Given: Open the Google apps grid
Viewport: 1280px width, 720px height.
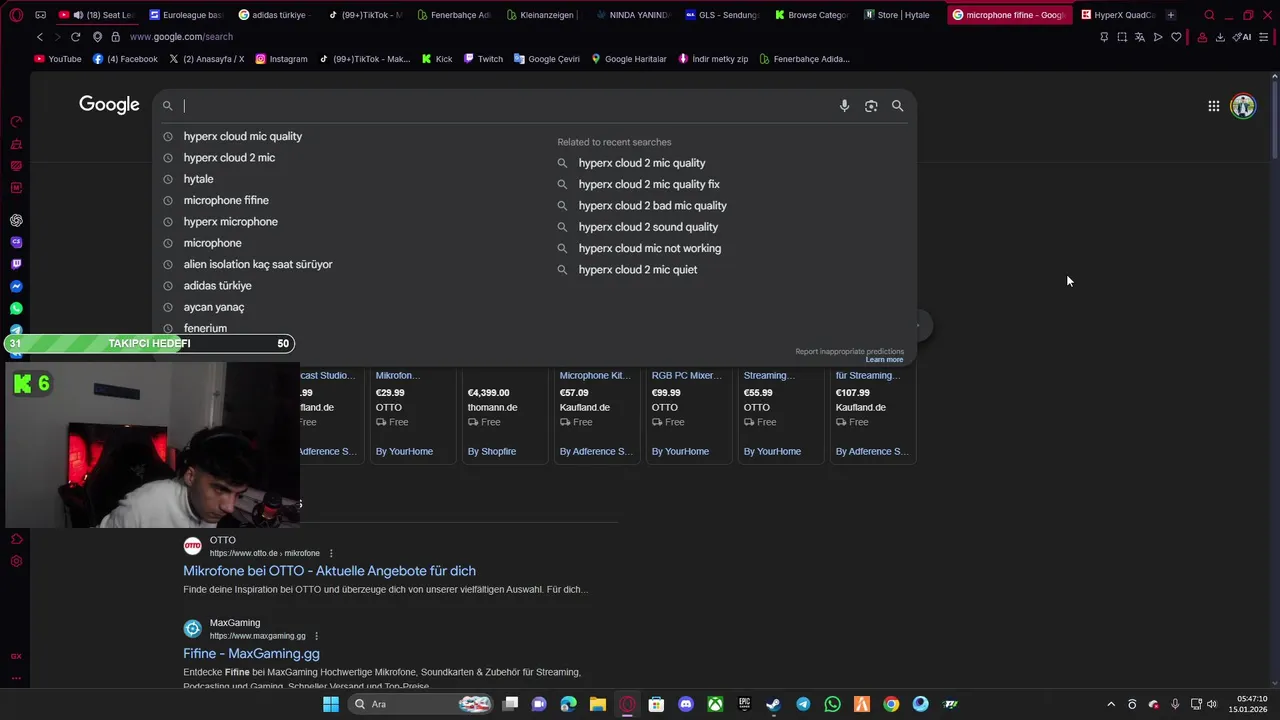Looking at the screenshot, I should 1213,106.
